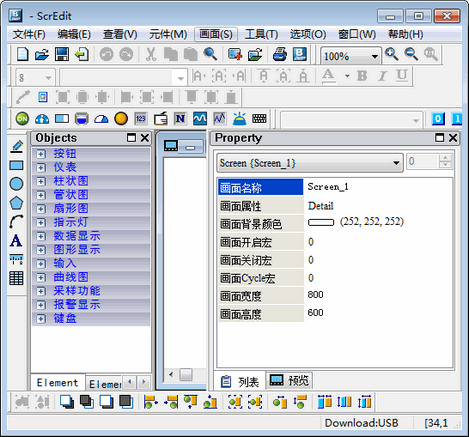Click the 100% zoom level dropdown

point(351,56)
